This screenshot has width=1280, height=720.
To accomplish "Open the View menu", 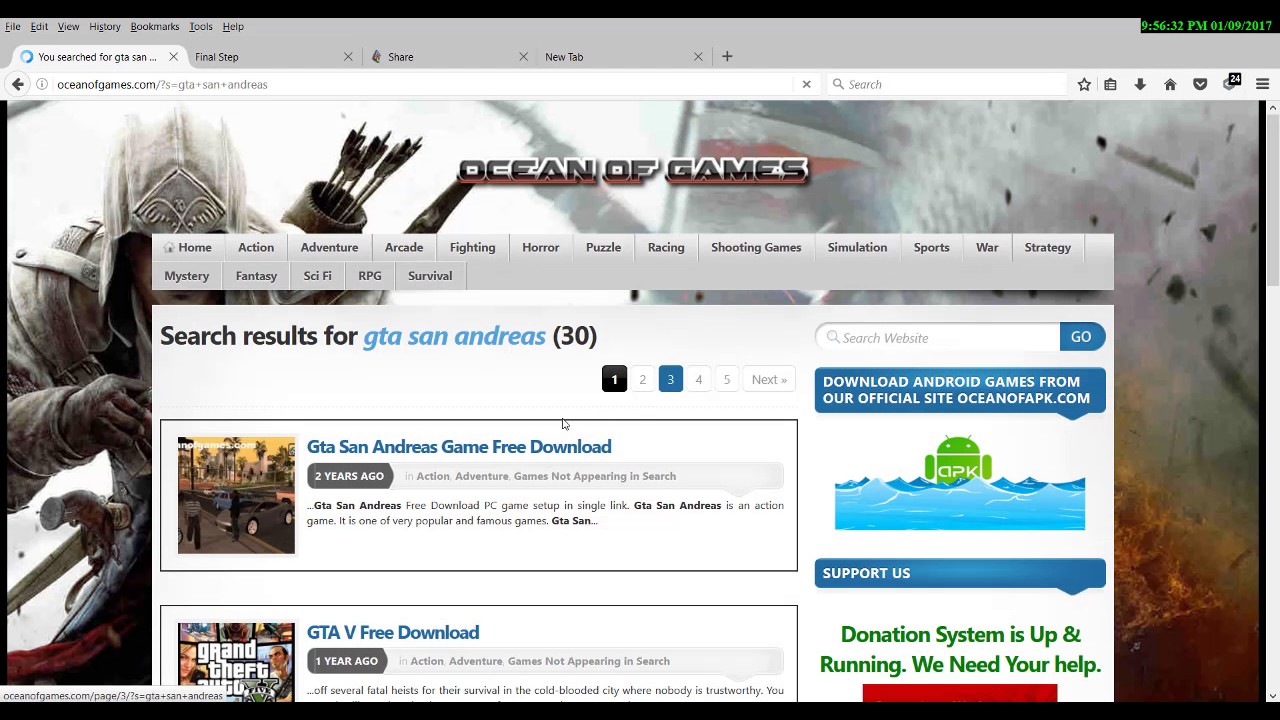I will coord(68,27).
